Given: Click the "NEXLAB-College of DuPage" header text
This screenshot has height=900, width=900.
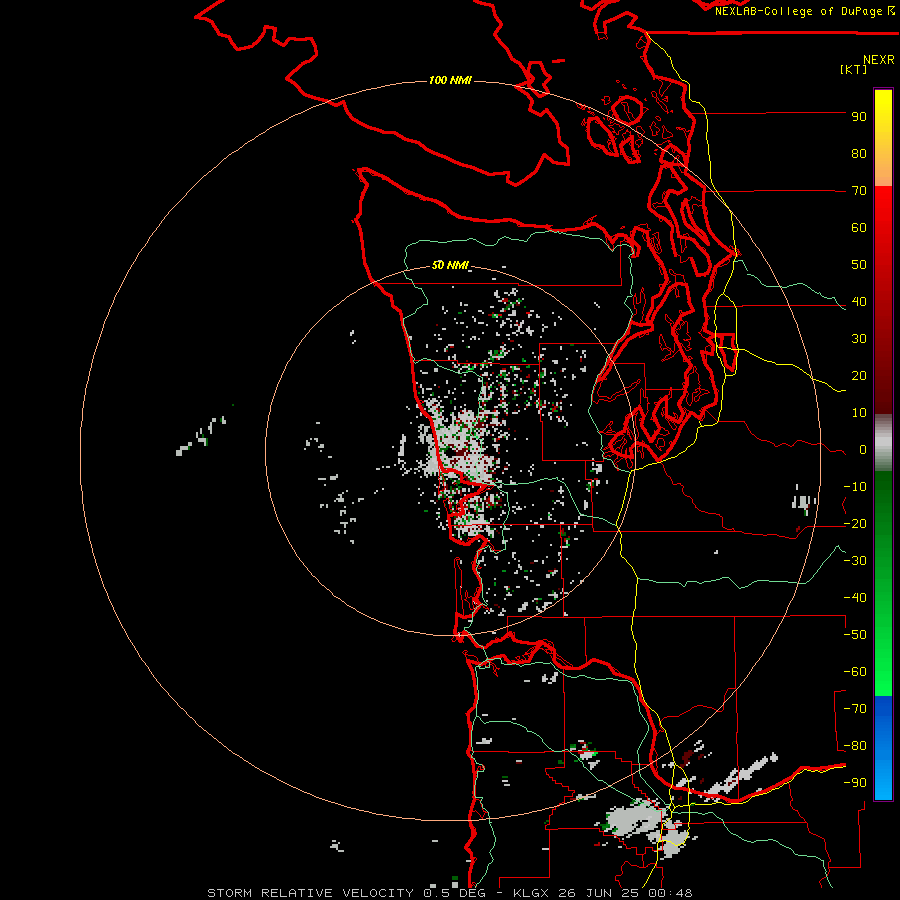Looking at the screenshot, I should (801, 11).
